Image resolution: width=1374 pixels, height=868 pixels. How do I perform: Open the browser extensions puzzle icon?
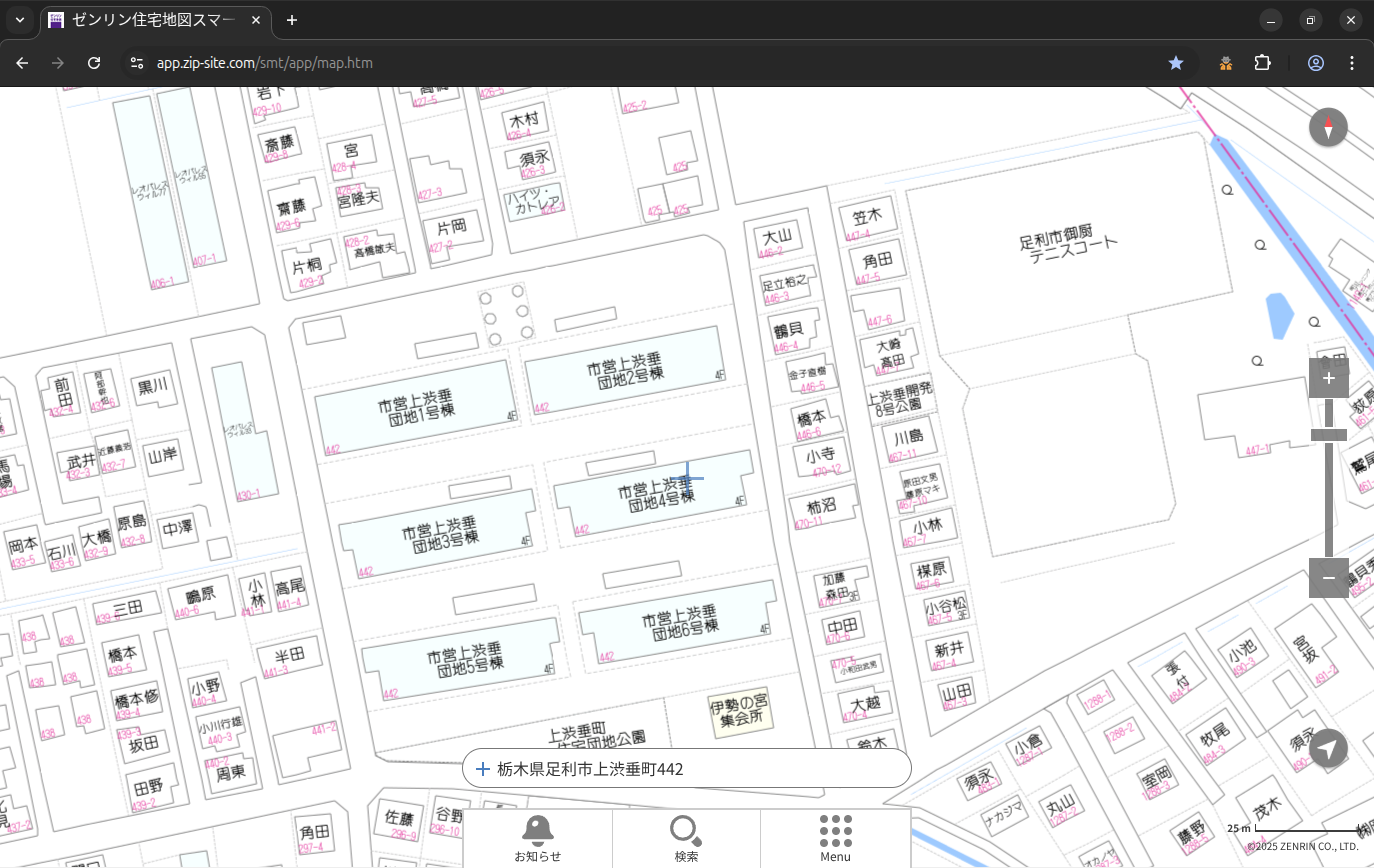click(x=1262, y=63)
